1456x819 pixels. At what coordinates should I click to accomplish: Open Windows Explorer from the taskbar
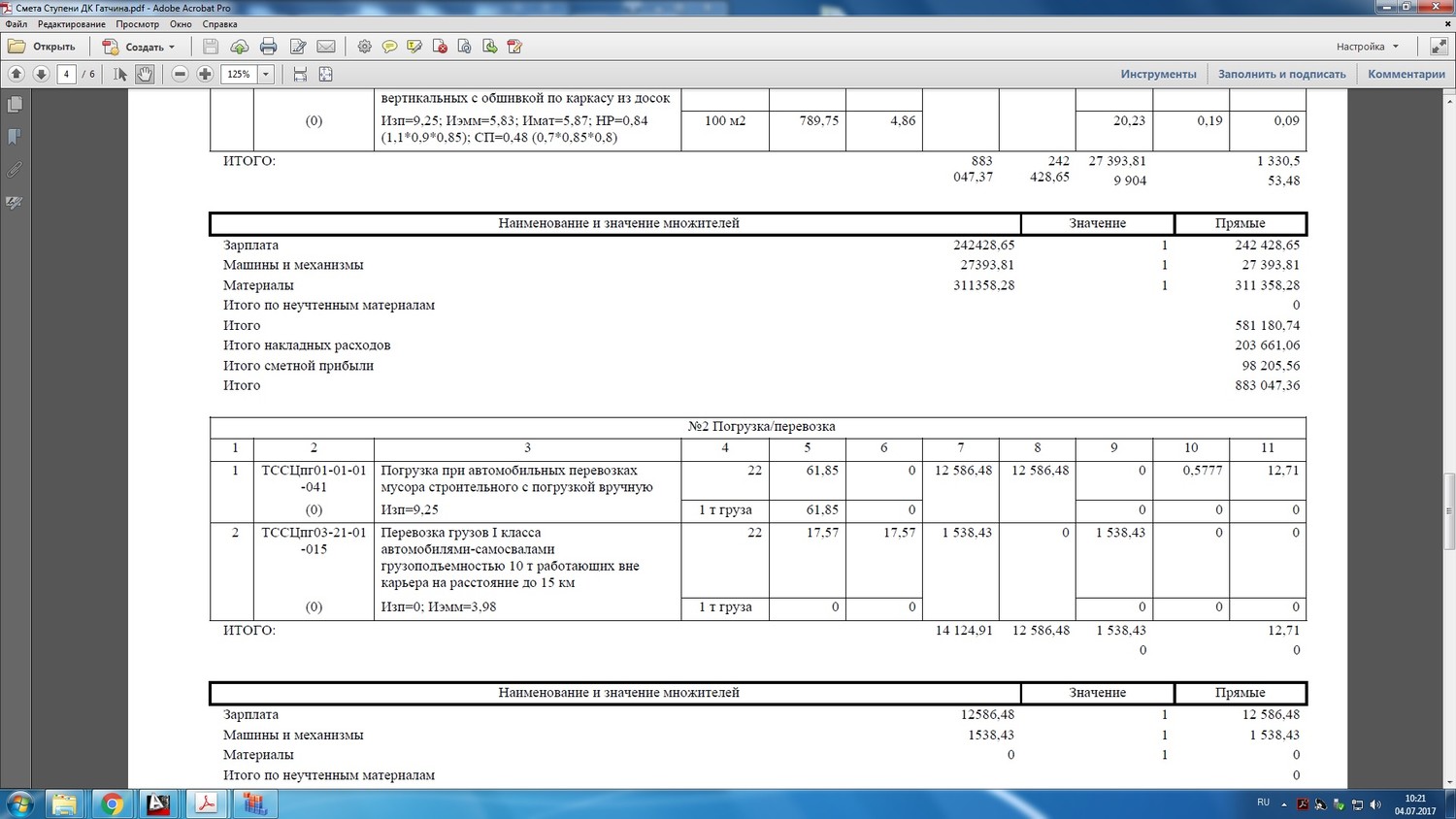click(64, 804)
